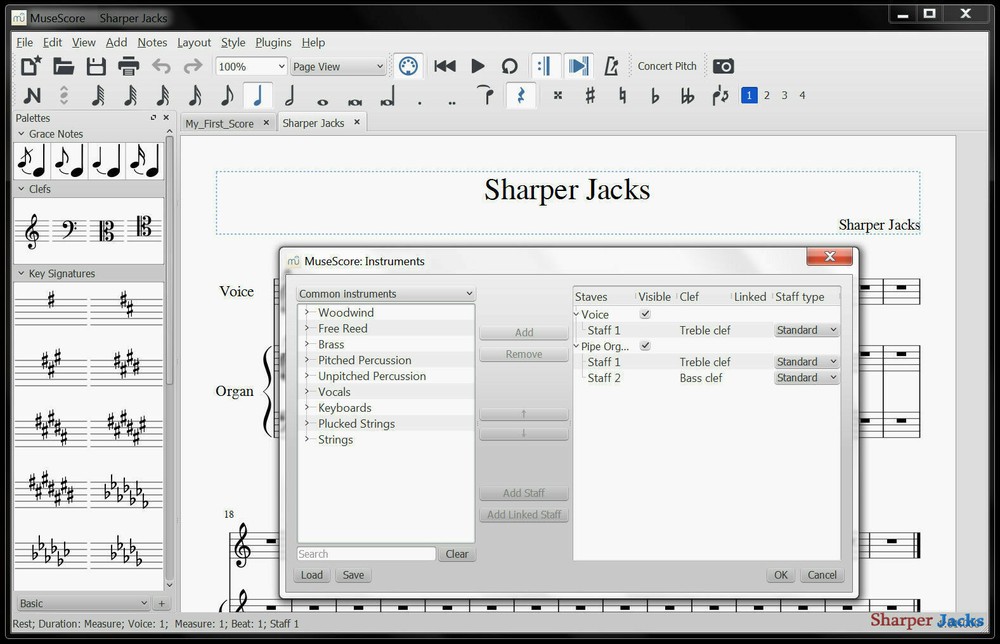
Task: Open the Plugins menu
Action: point(272,42)
